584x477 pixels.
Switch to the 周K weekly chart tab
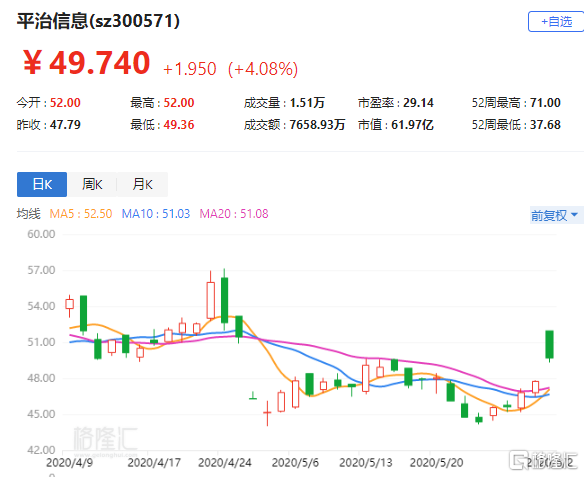tap(92, 184)
